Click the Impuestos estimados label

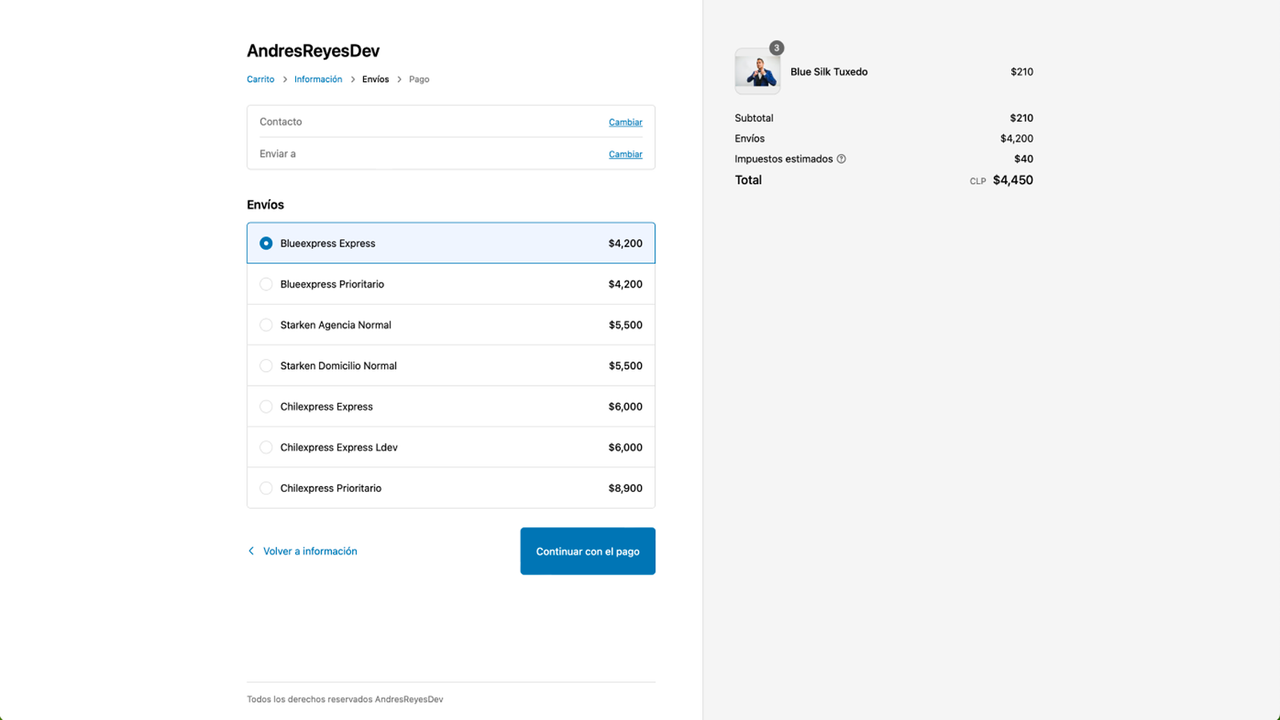784,159
